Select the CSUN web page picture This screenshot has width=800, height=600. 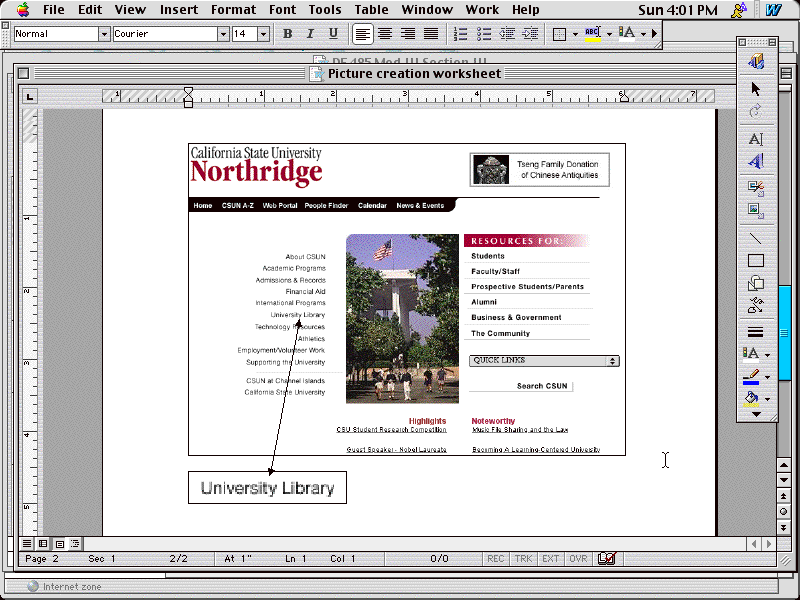point(407,299)
